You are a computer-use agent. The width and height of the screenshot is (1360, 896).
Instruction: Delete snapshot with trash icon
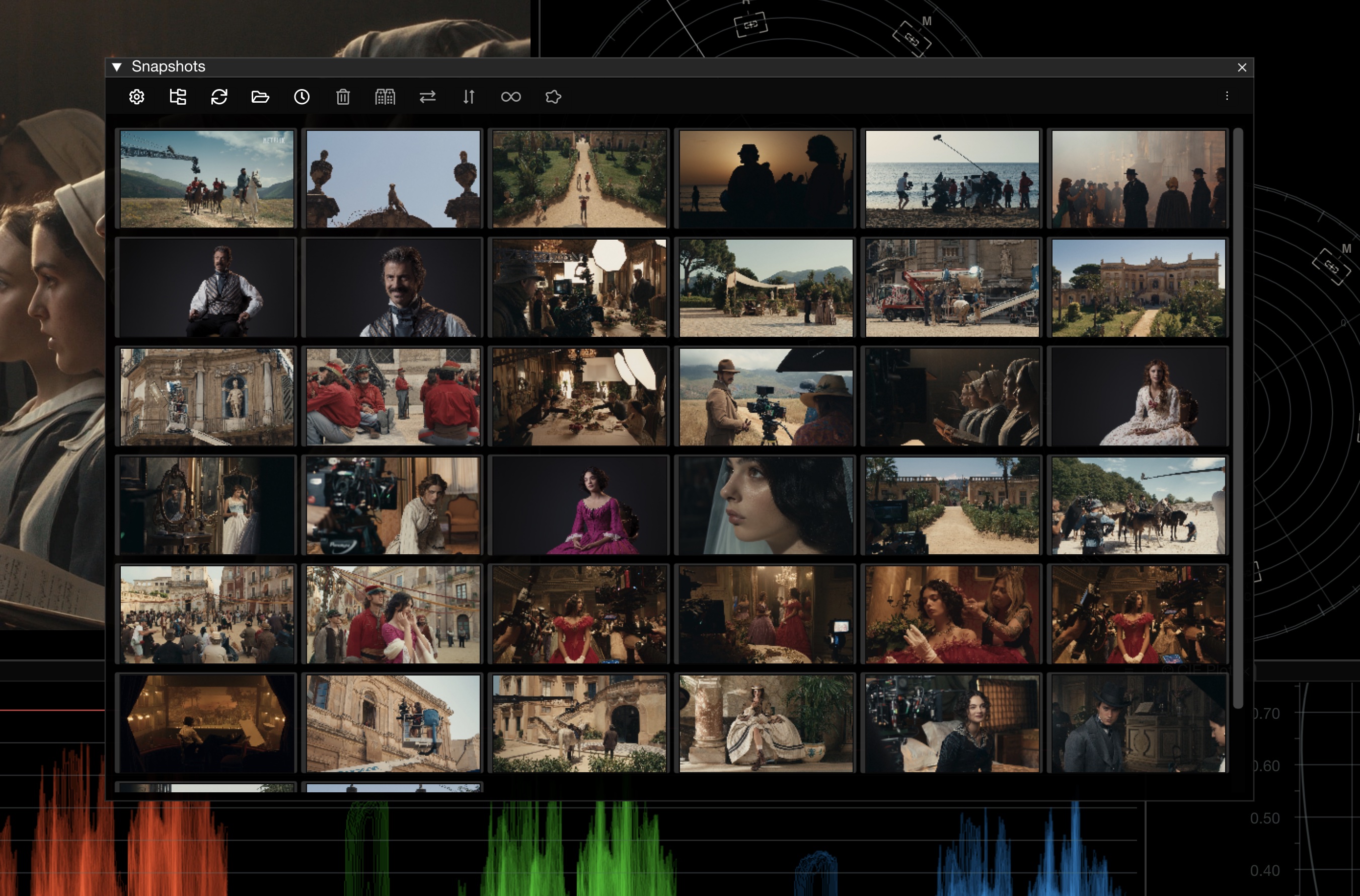click(343, 97)
